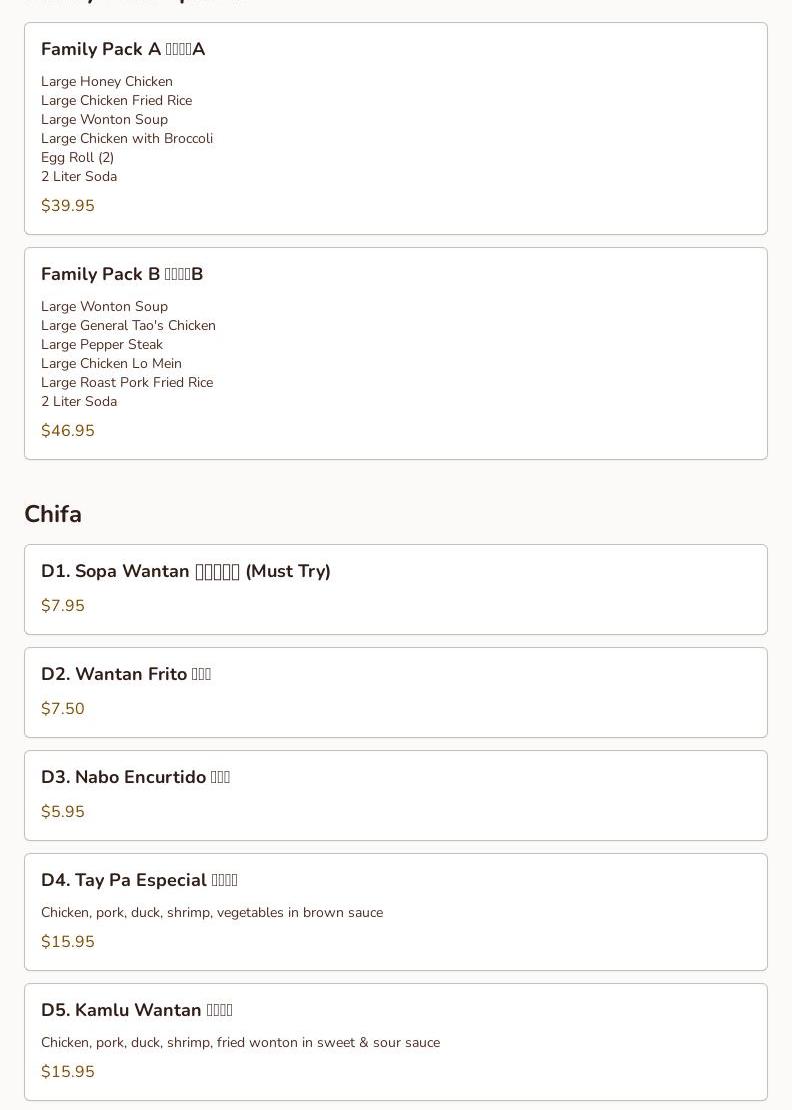Image resolution: width=792 pixels, height=1110 pixels.
Task: Click the Kamlu Wantan sweet & sour description
Action: tap(241, 1043)
